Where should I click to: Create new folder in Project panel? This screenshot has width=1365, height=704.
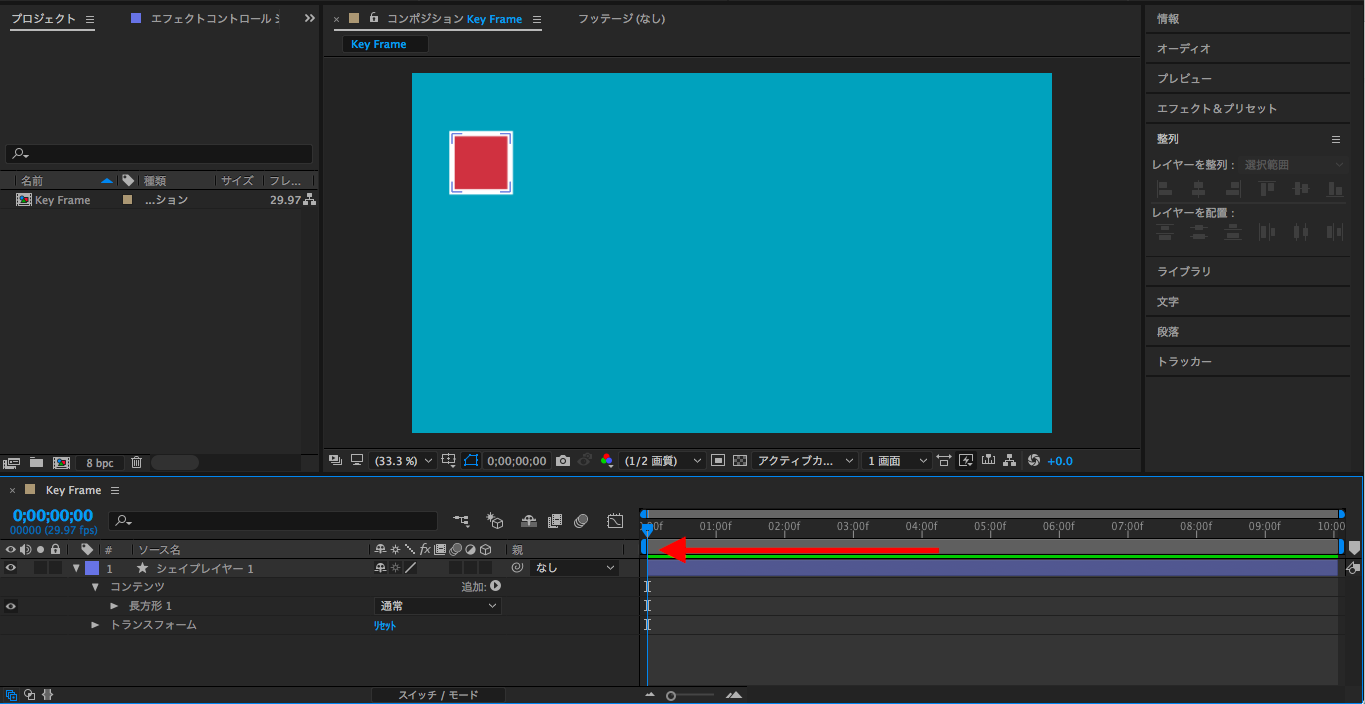36,463
